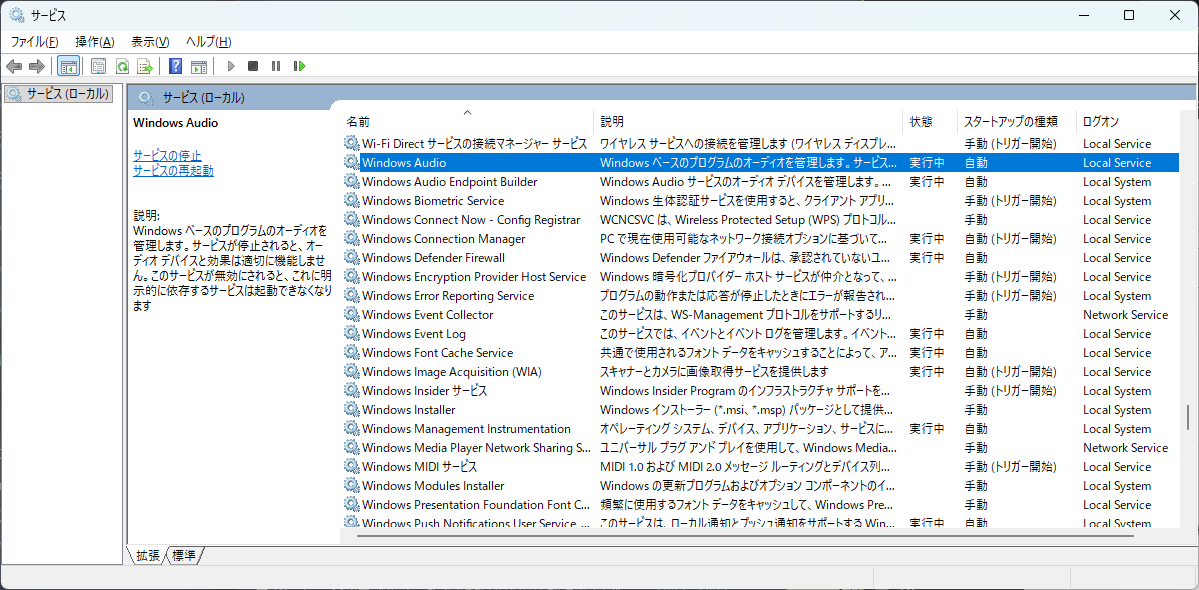The height and width of the screenshot is (590, 1199).
Task: Click the Export List toolbar icon
Action: tap(145, 66)
